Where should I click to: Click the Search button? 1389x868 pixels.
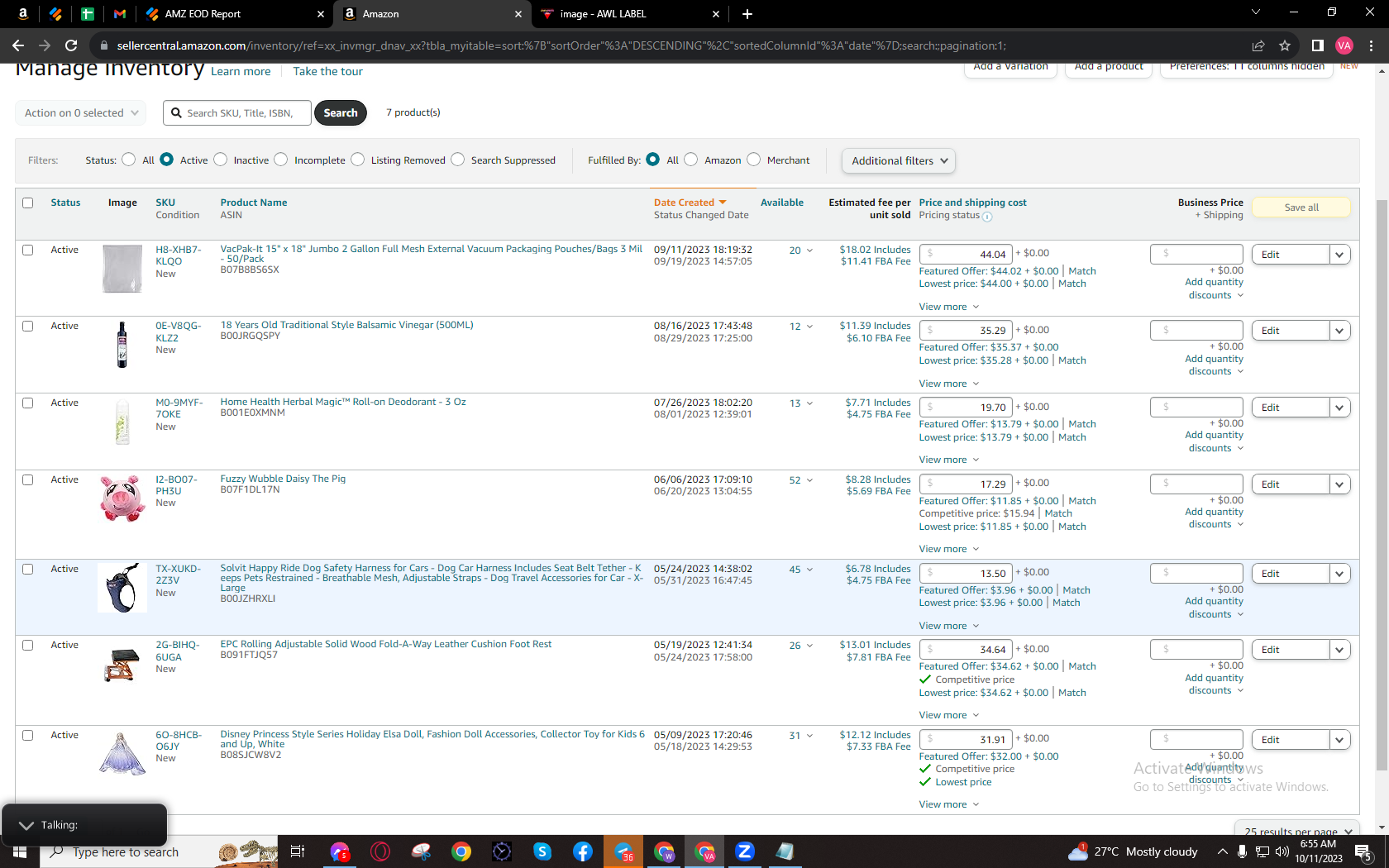(341, 112)
